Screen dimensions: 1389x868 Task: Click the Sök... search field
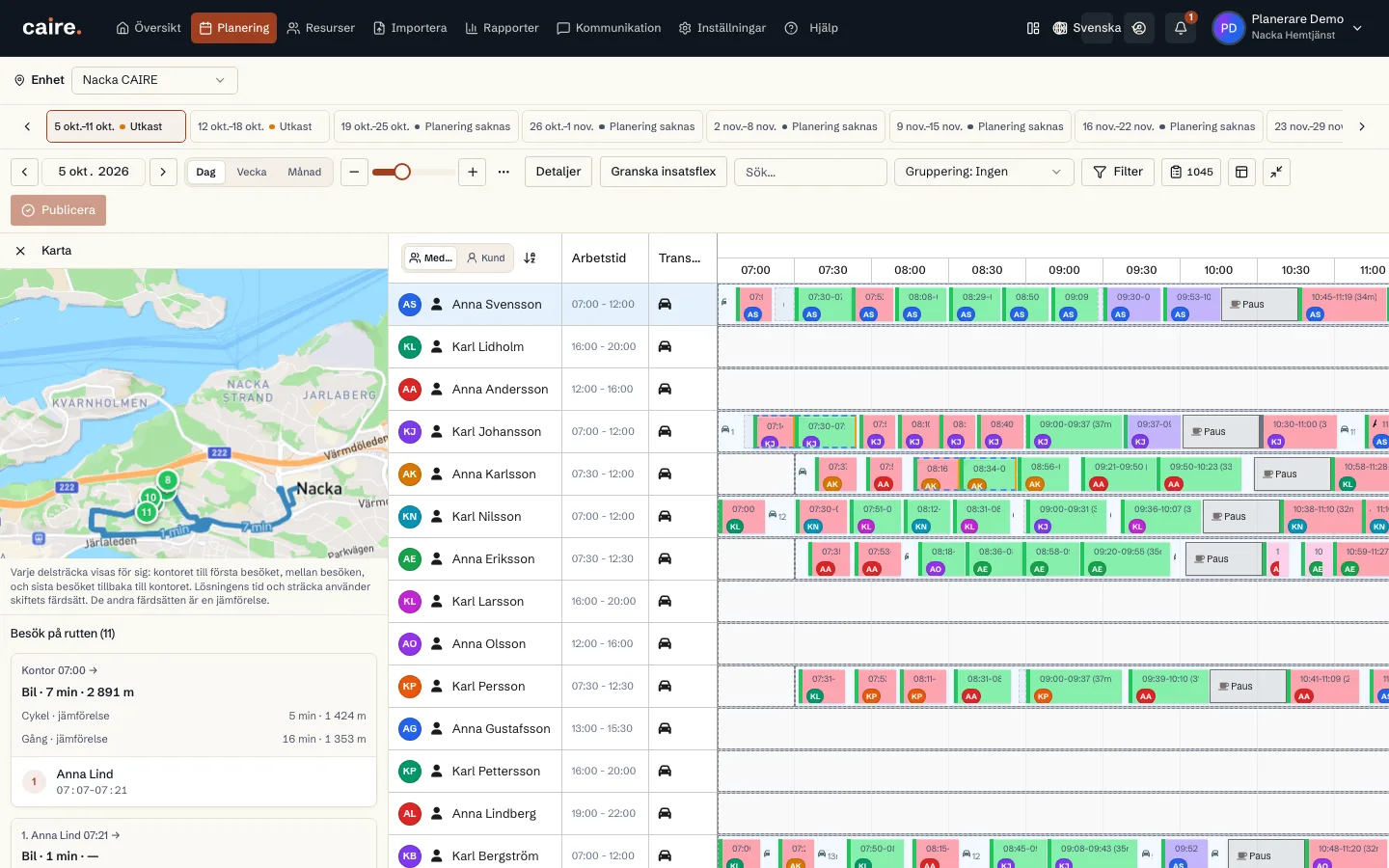pyautogui.click(x=810, y=172)
